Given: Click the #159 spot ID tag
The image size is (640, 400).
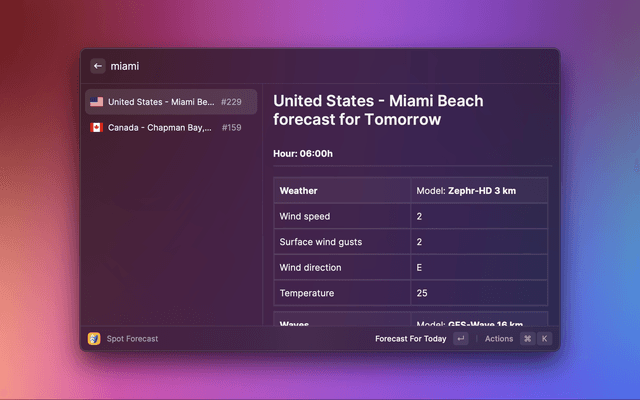Looking at the screenshot, I should point(231,128).
